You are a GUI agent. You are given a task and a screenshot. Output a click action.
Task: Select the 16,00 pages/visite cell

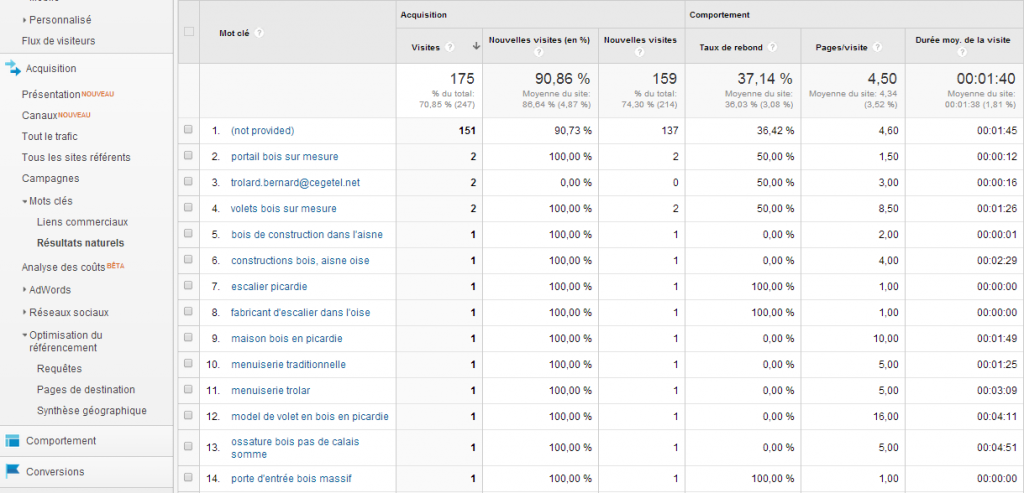(886, 416)
